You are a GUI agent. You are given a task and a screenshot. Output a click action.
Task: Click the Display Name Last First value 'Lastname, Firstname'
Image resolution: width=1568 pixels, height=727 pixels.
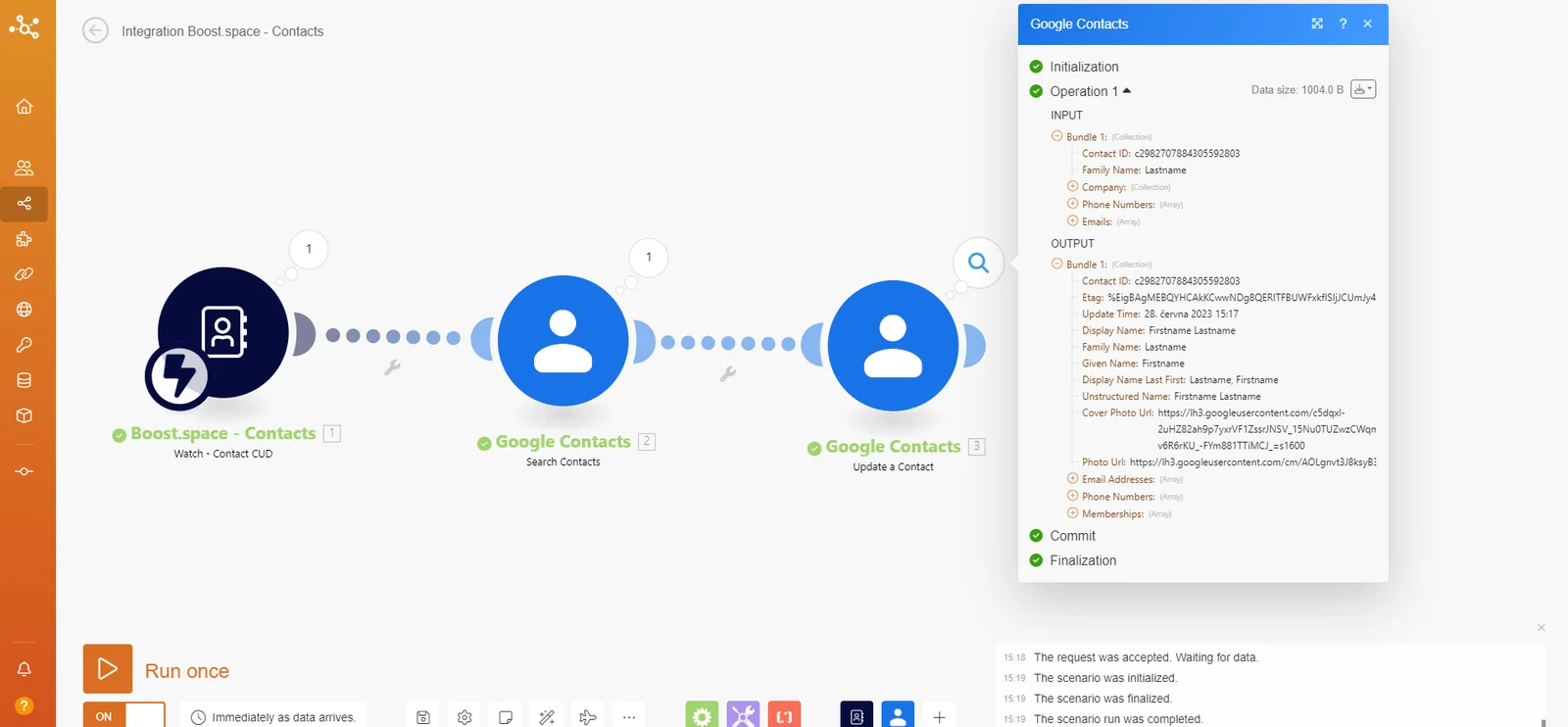[x=1234, y=380]
